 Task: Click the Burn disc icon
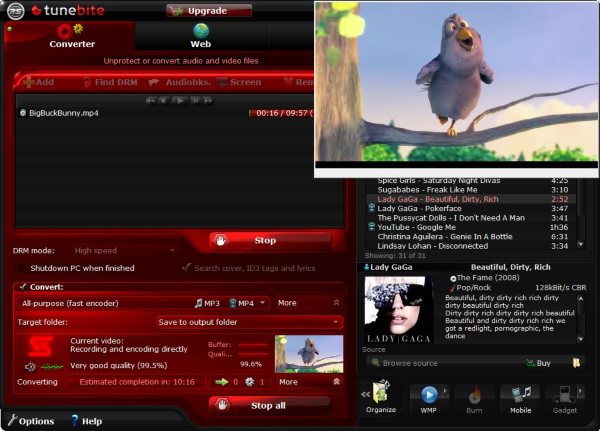pyautogui.click(x=476, y=394)
